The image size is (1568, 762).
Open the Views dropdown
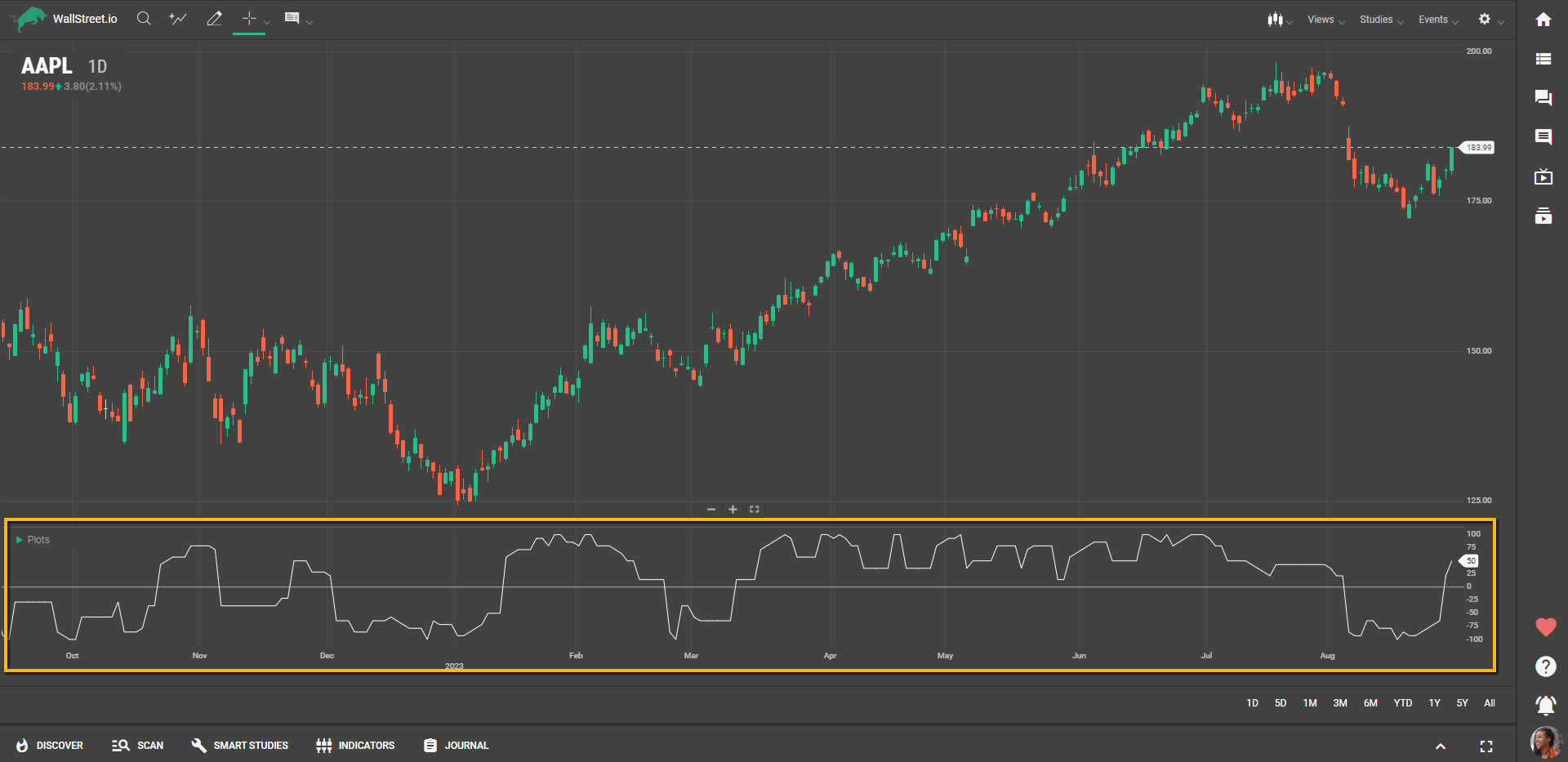1325,20
